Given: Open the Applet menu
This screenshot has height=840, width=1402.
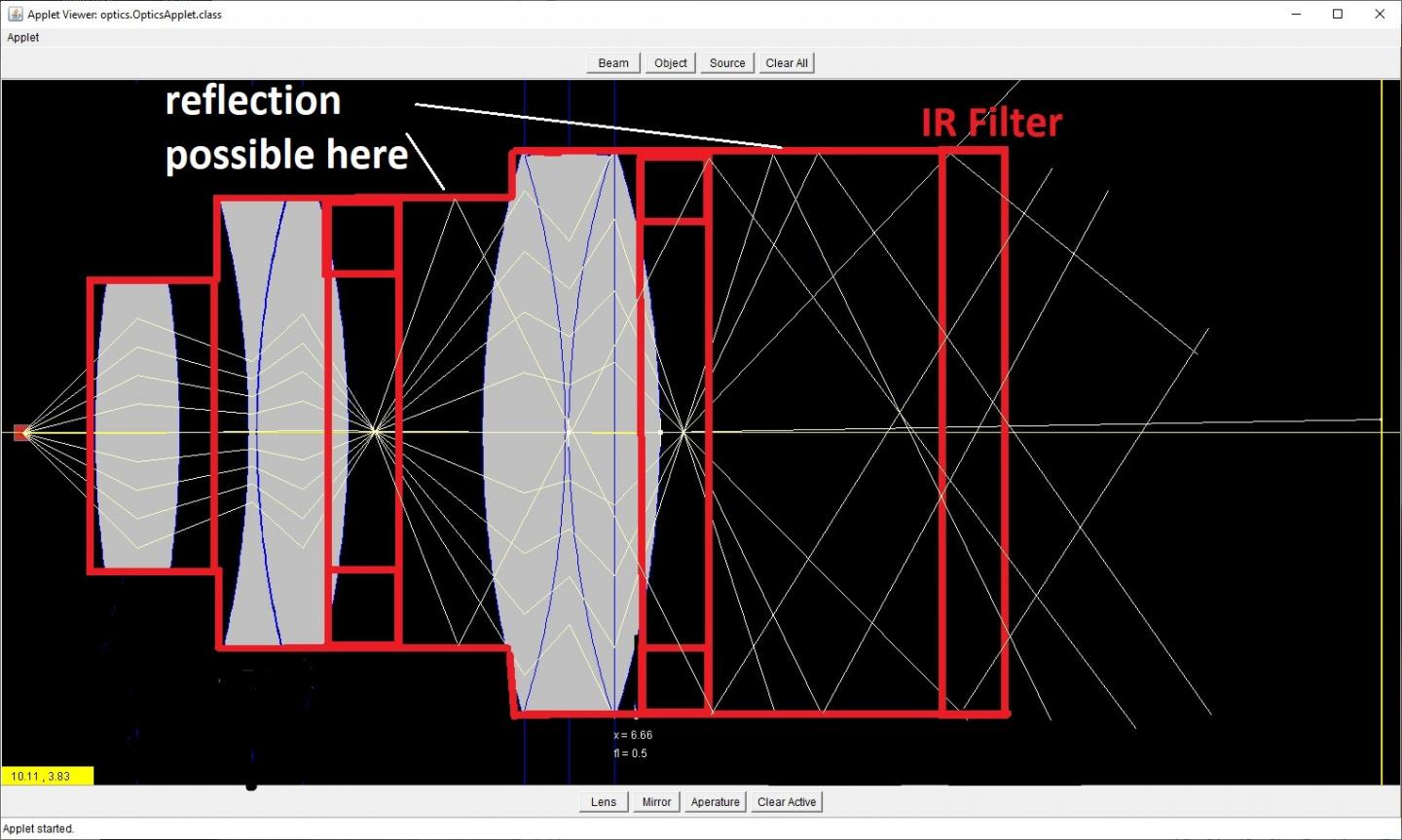Looking at the screenshot, I should 23,37.
